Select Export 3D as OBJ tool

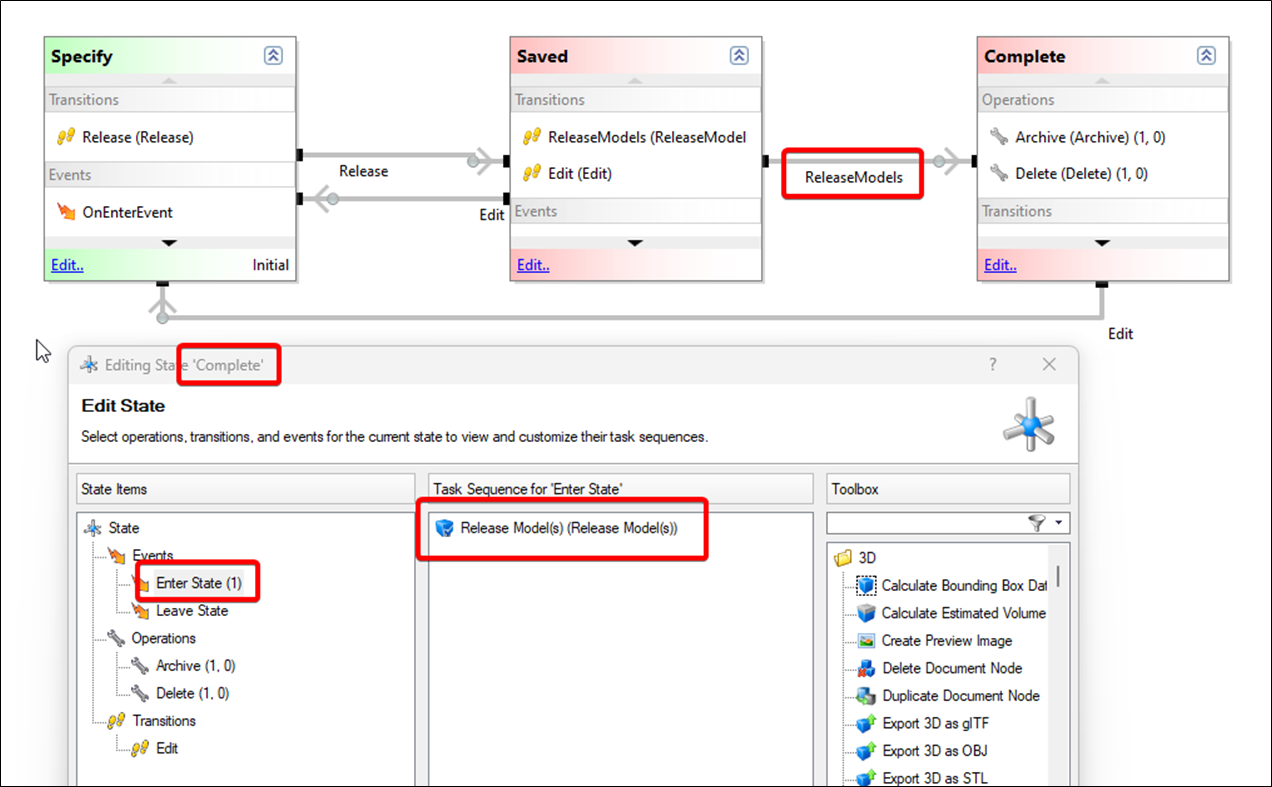934,751
